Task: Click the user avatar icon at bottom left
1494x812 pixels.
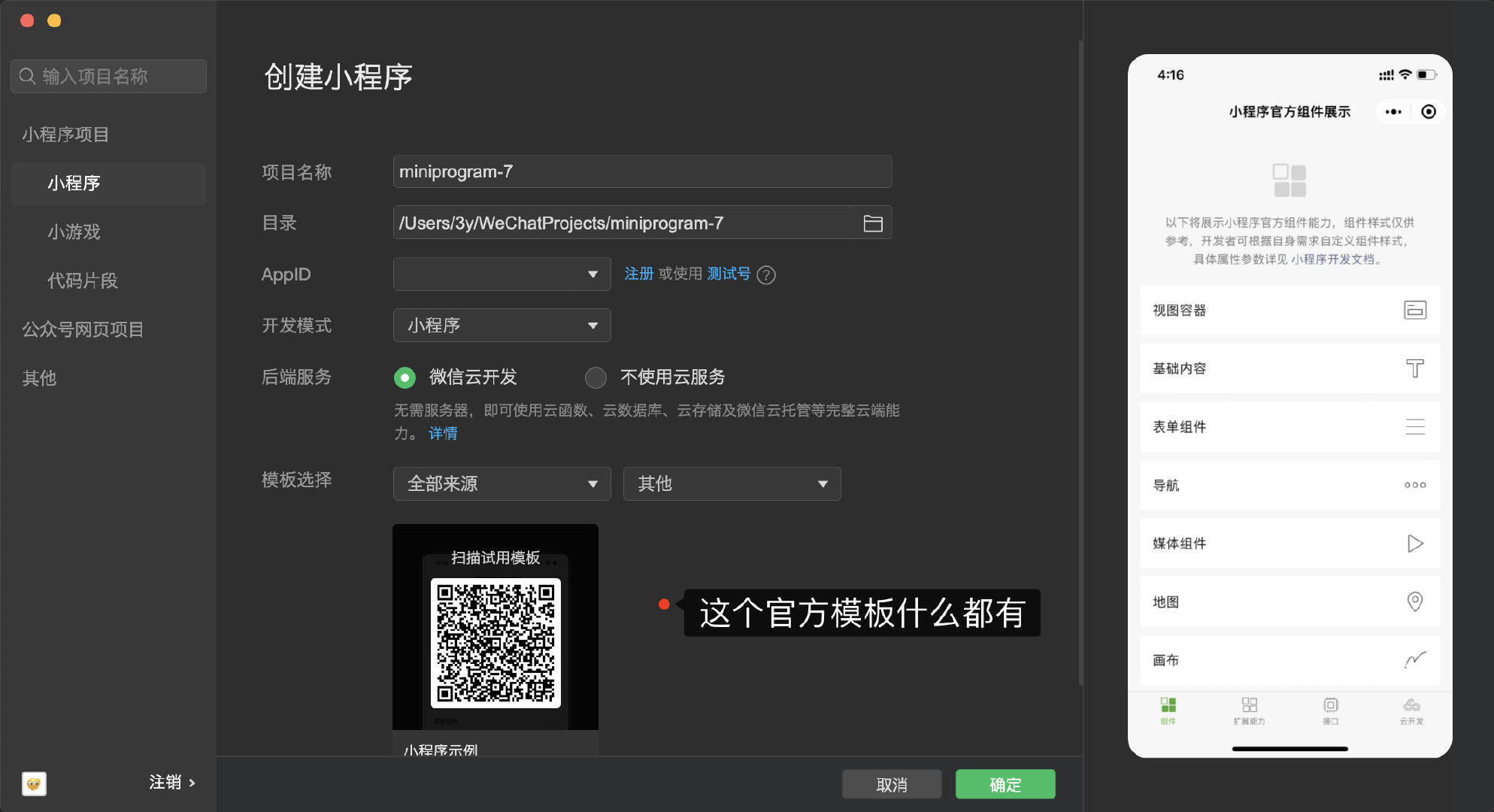Action: point(34,783)
